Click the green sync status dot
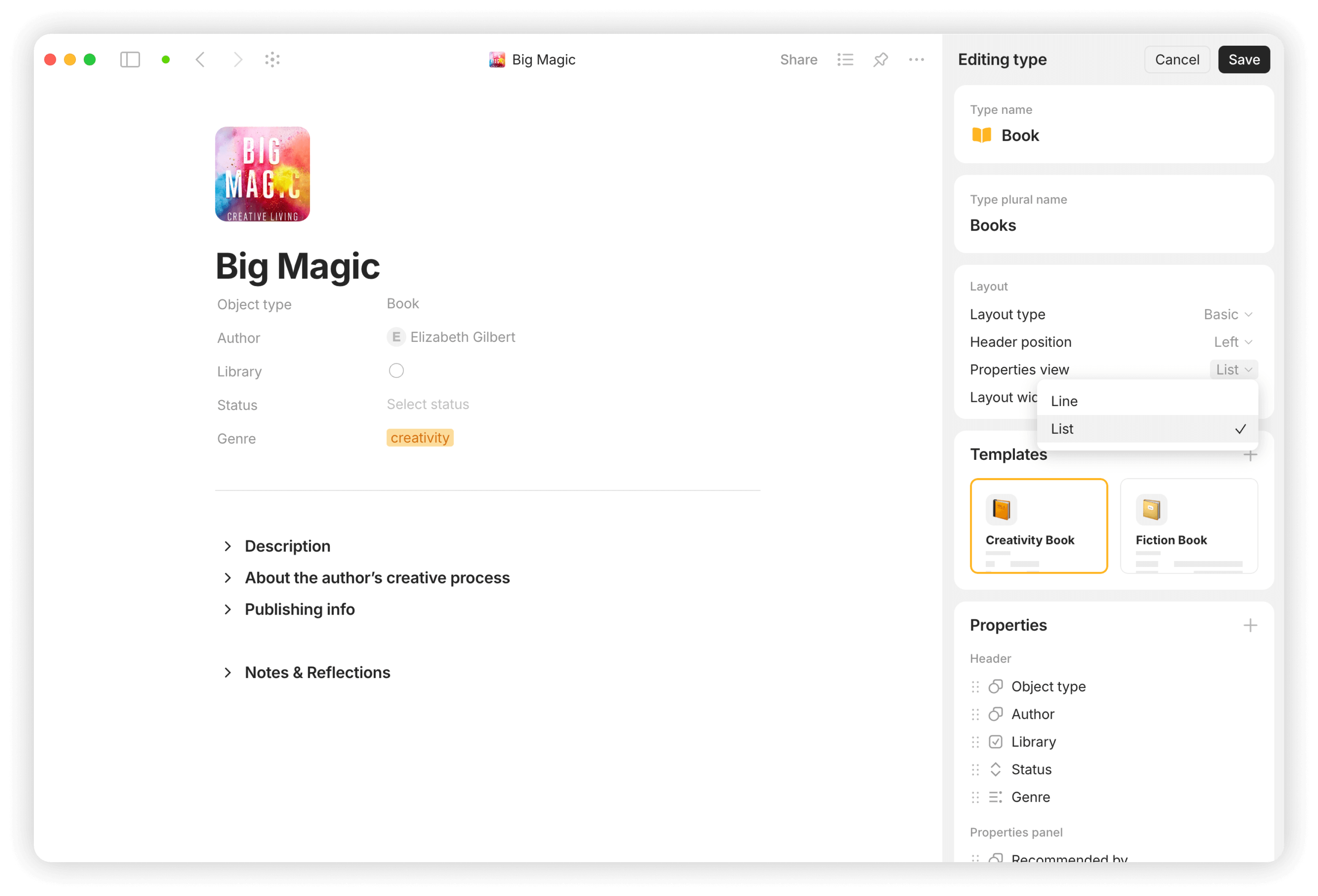The height and width of the screenshot is (896, 1318). click(165, 60)
